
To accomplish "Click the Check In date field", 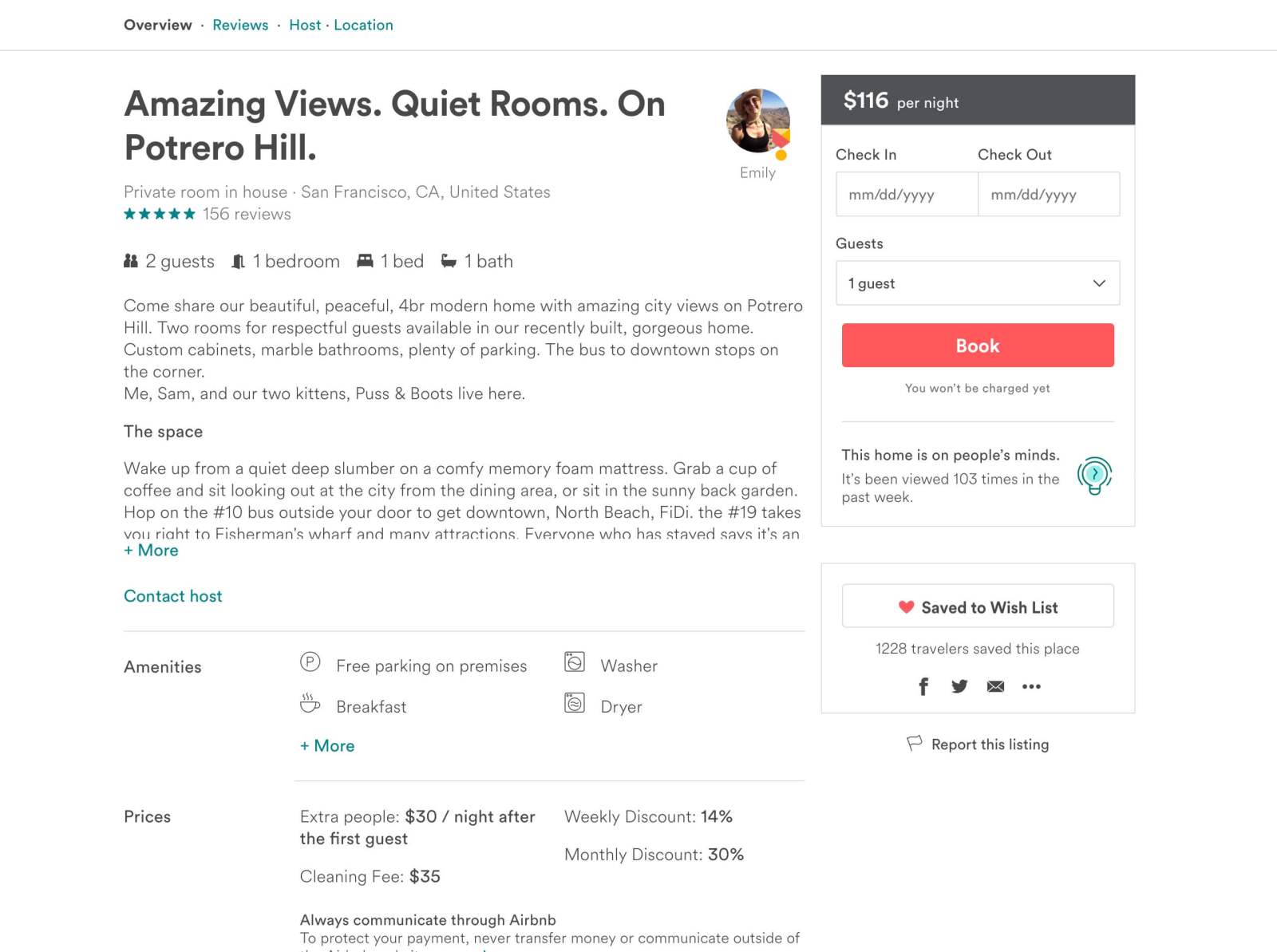I will pos(906,194).
